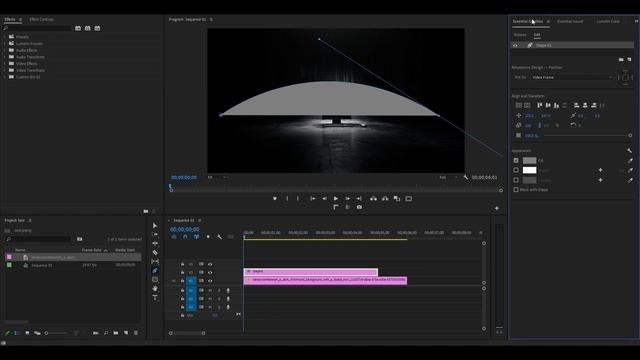Select Shape clip on timeline track V2
The image size is (640, 360).
point(311,271)
